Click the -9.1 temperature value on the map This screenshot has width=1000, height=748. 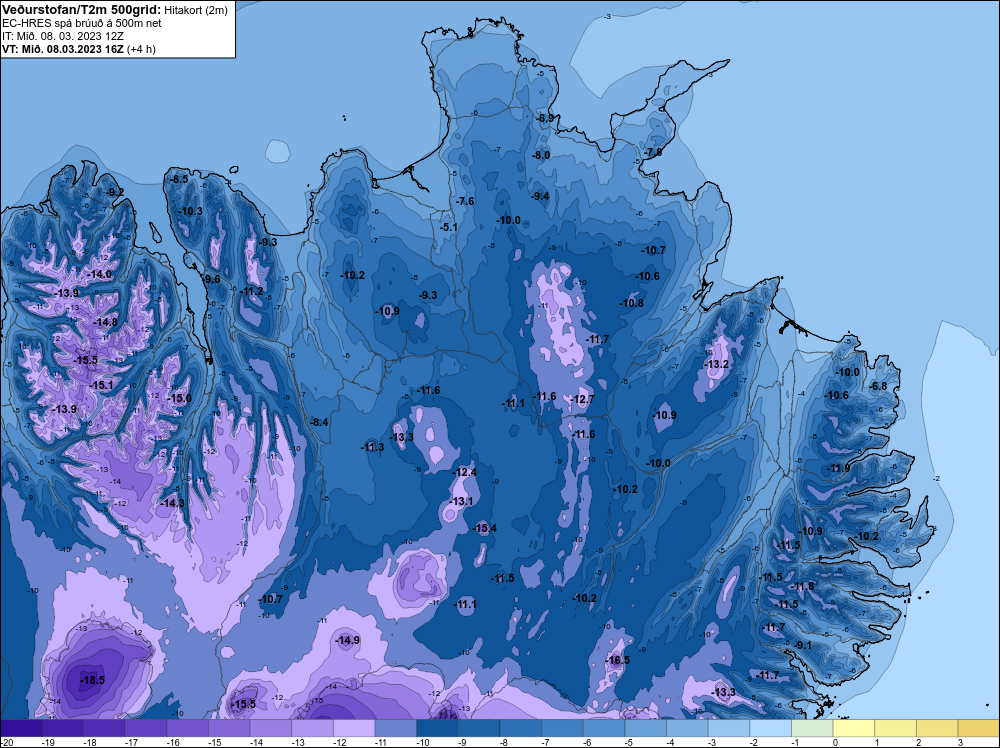802,645
